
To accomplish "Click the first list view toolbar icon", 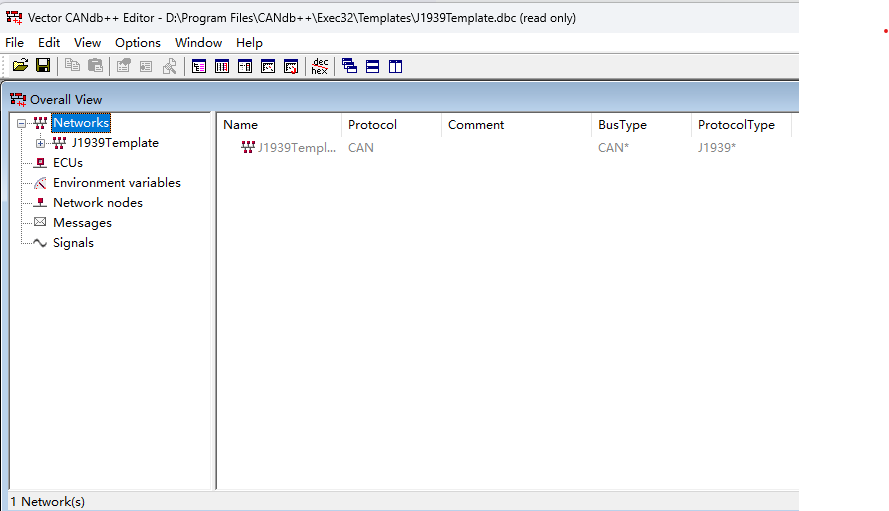I will [199, 66].
